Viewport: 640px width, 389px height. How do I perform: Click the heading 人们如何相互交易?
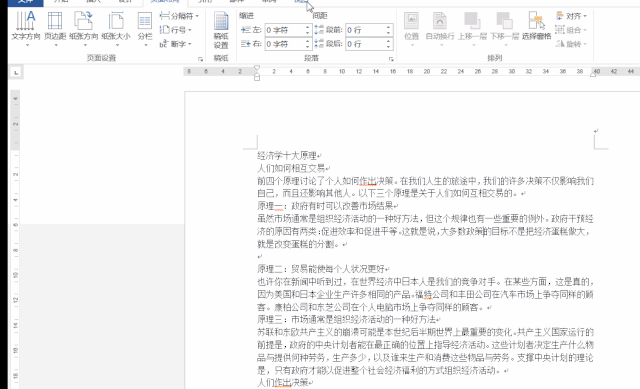tap(291, 168)
